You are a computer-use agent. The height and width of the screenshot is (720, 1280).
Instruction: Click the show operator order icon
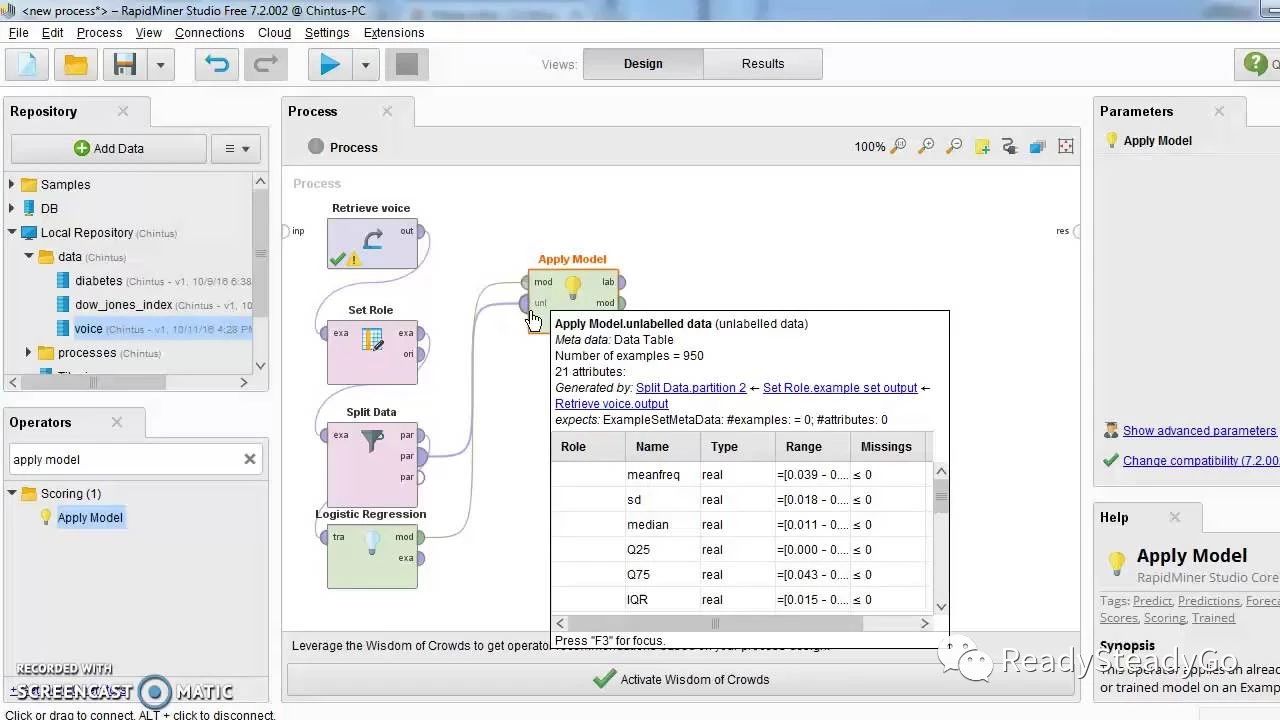click(1037, 146)
